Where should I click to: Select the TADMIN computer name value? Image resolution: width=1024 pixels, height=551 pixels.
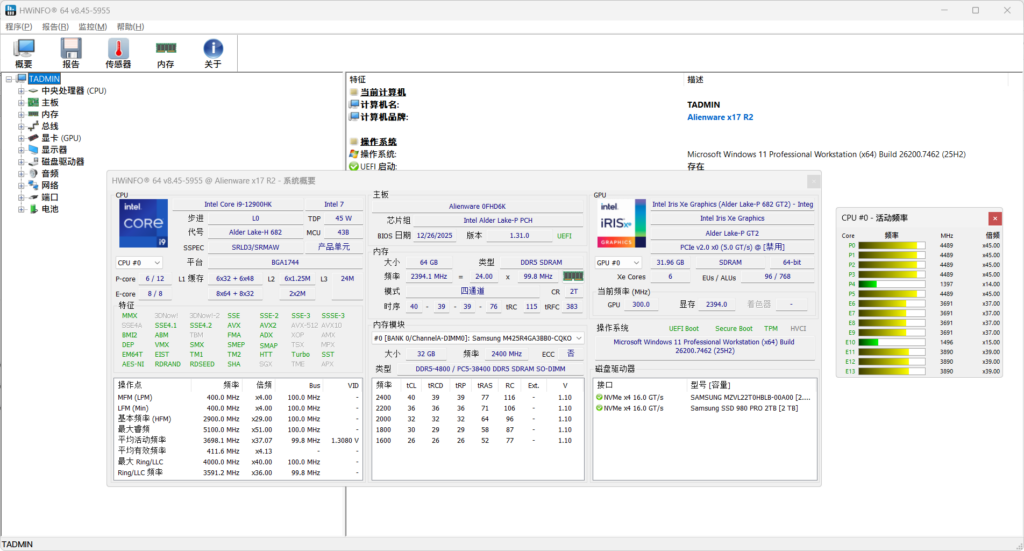(x=703, y=104)
